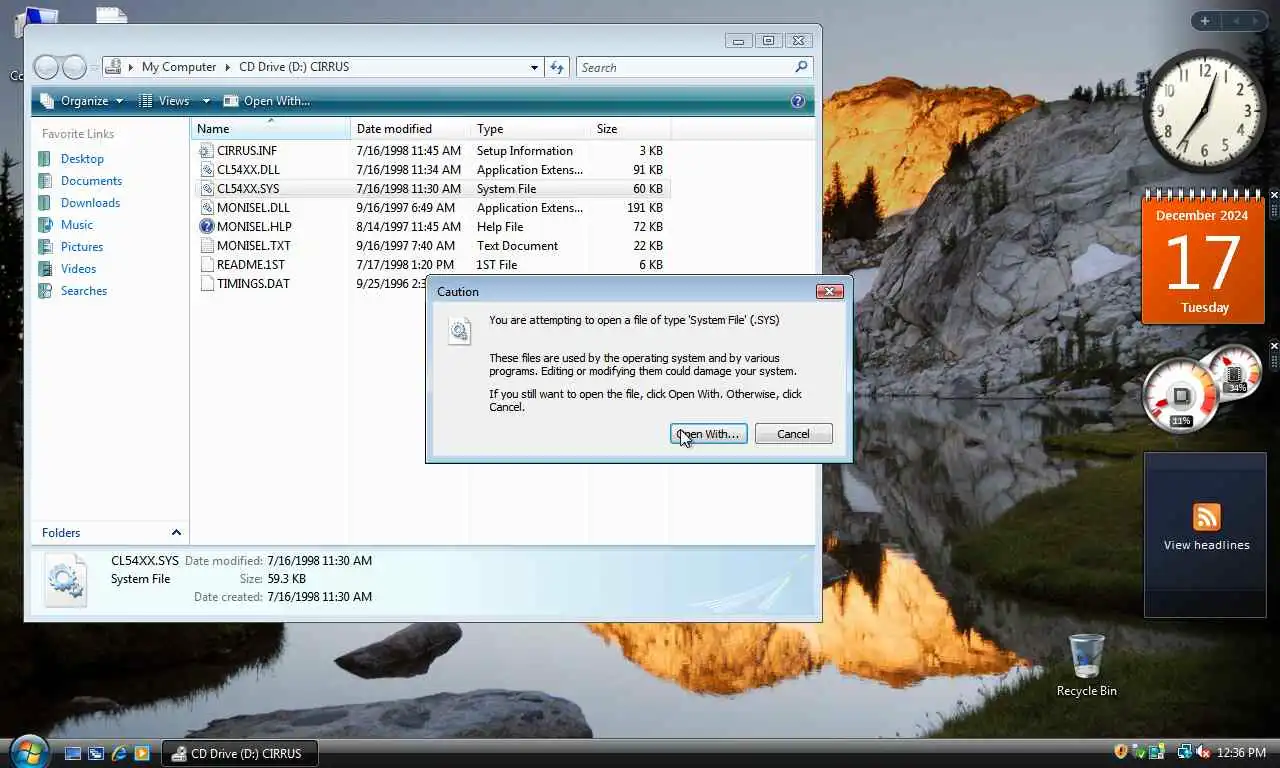Expand the Views dropdown arrow
1280x768 pixels.
click(x=206, y=101)
